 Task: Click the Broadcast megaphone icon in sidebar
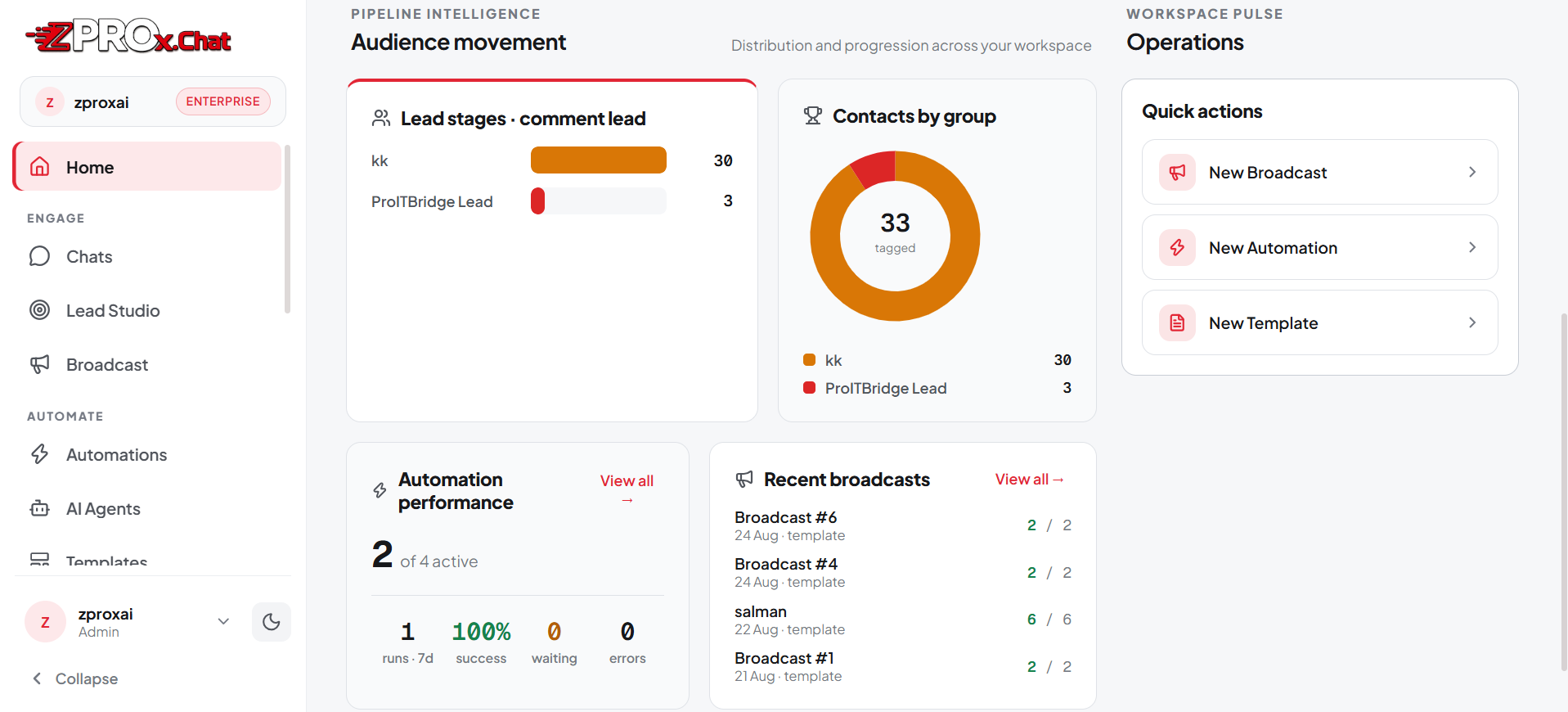(39, 364)
